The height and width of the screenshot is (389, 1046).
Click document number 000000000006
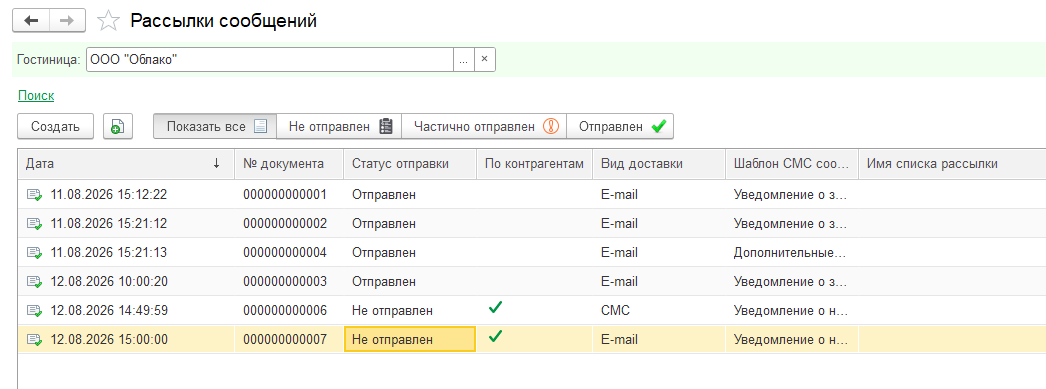click(x=285, y=310)
